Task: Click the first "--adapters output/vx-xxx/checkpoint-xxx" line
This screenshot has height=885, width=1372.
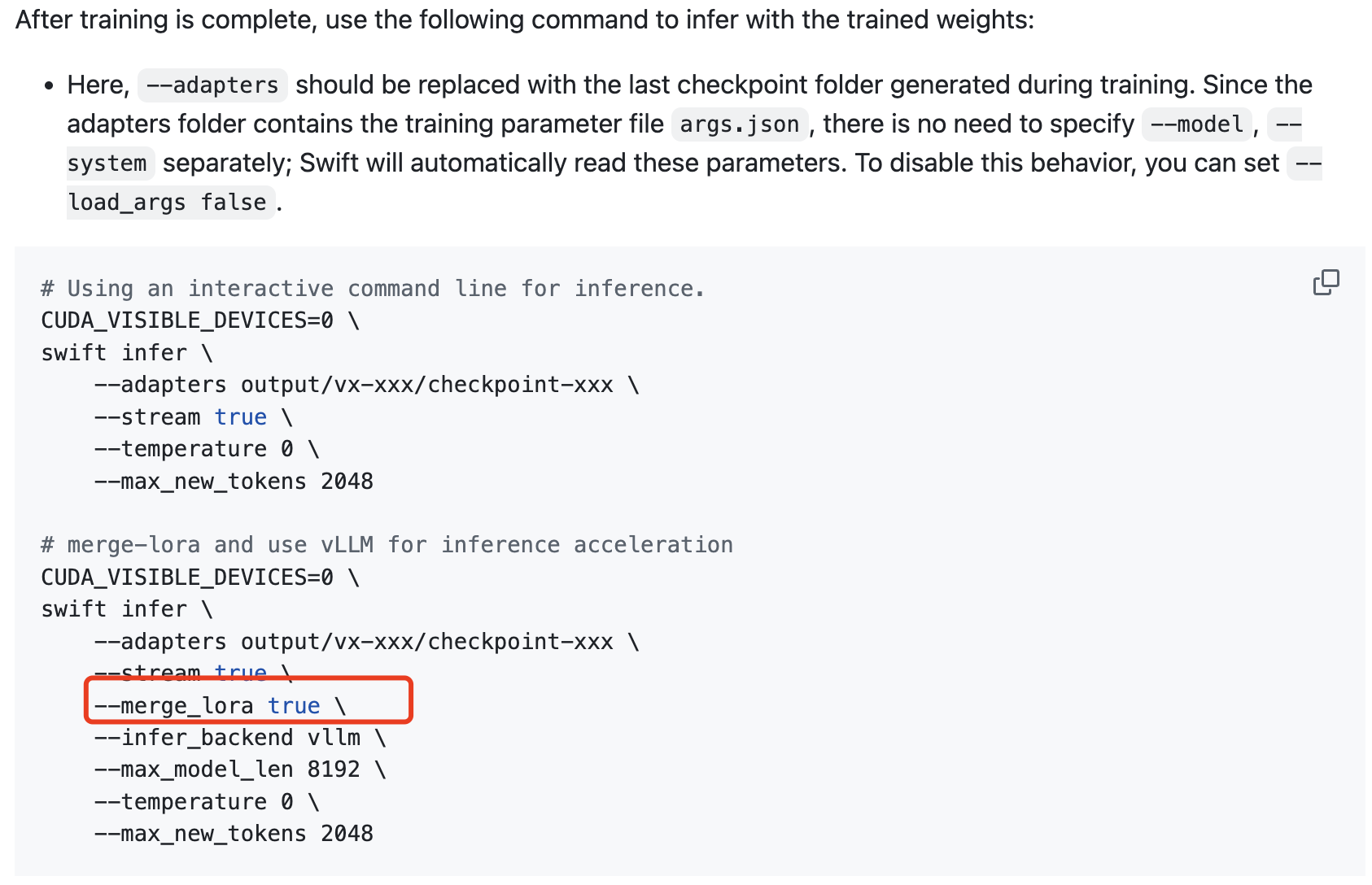Action: 366,385
